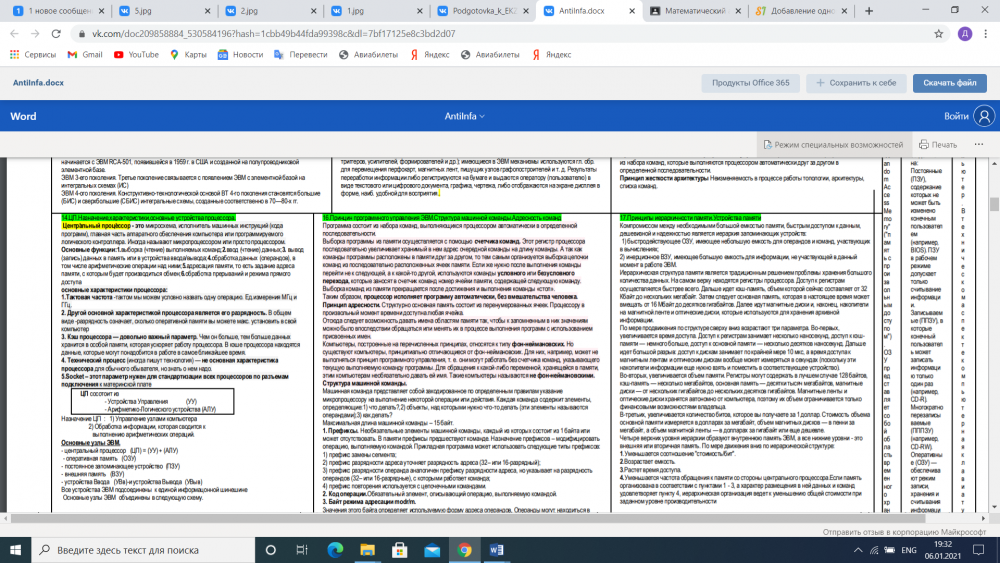Expand the AntiInfa document name dropdown

click(464, 116)
